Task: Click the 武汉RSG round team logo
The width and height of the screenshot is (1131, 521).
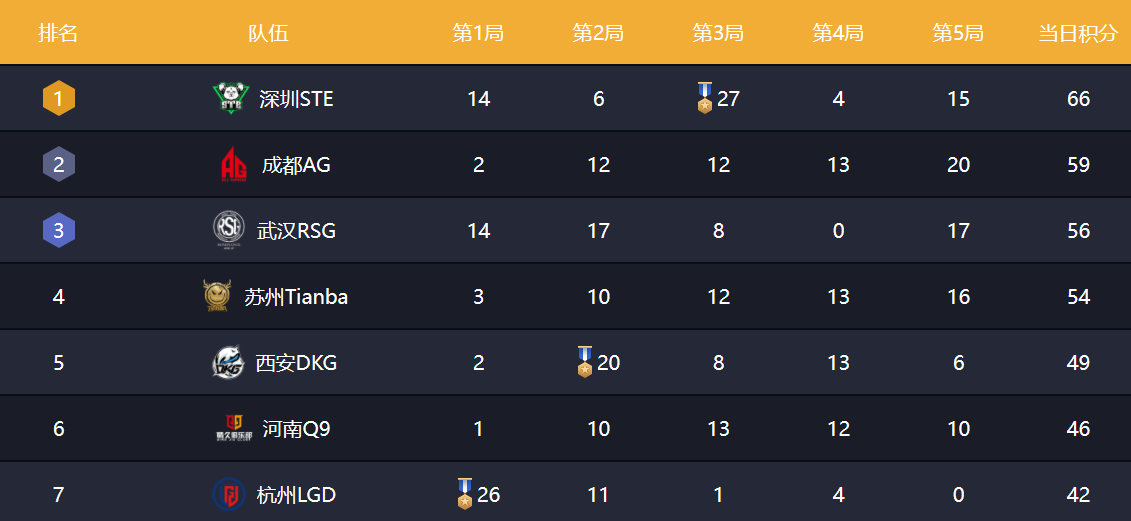Action: (x=228, y=230)
